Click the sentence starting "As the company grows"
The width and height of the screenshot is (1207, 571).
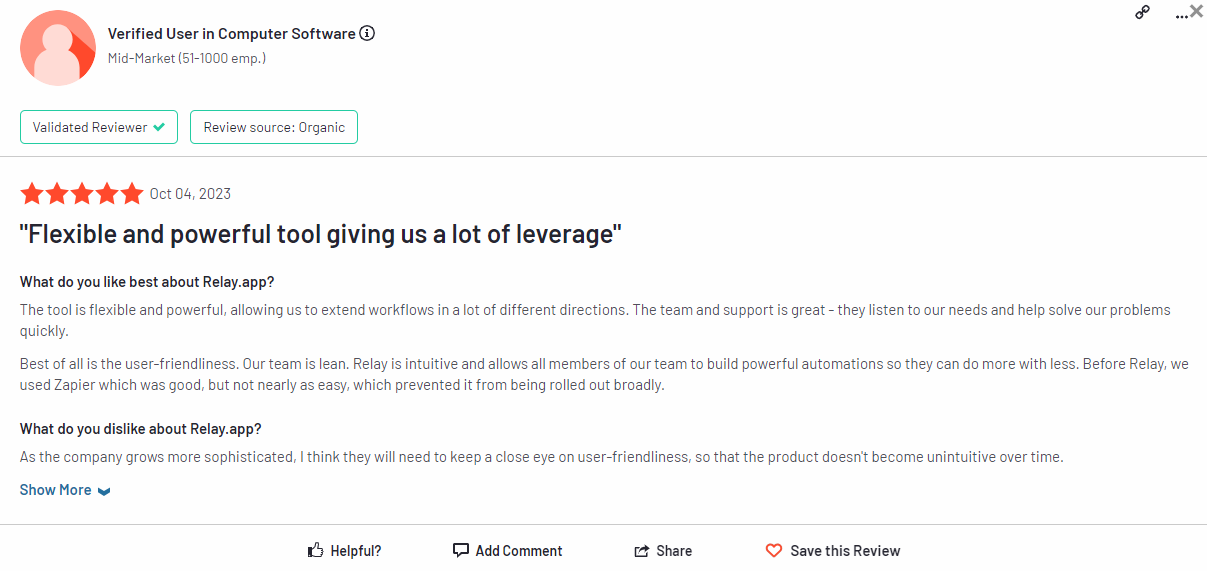[541, 457]
